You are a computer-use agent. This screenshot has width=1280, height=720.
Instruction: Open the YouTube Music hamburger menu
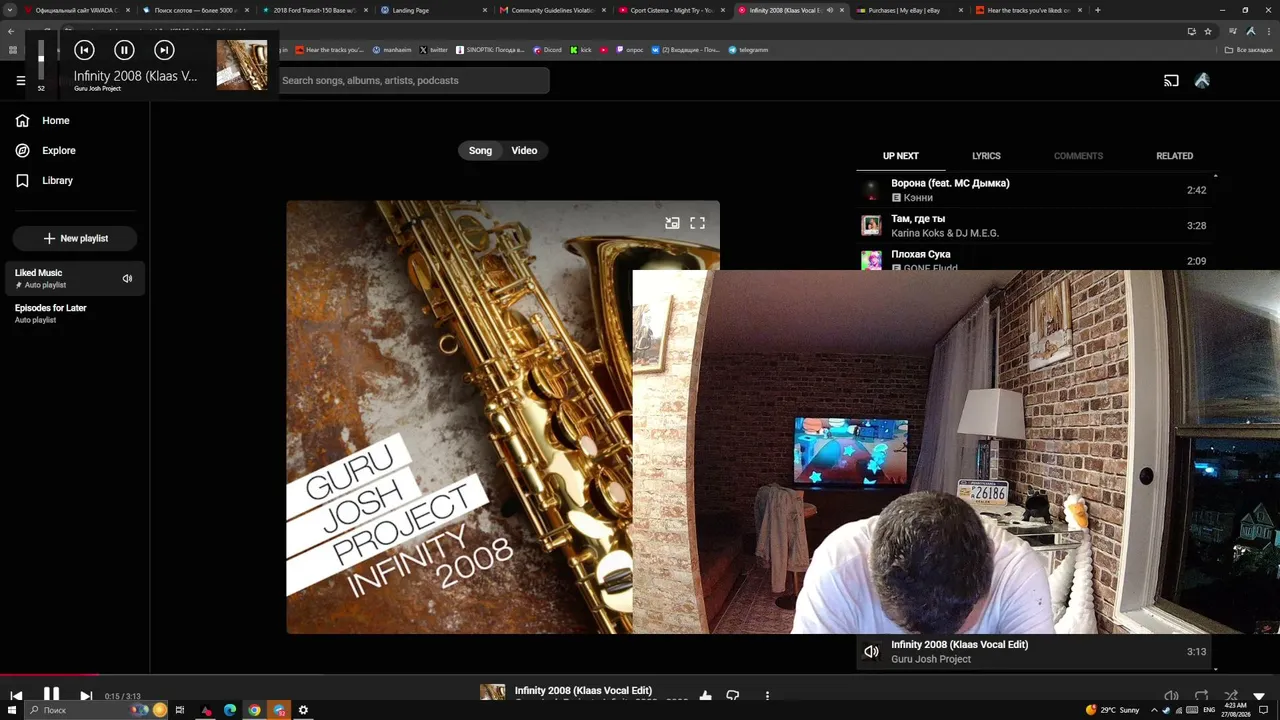point(20,81)
